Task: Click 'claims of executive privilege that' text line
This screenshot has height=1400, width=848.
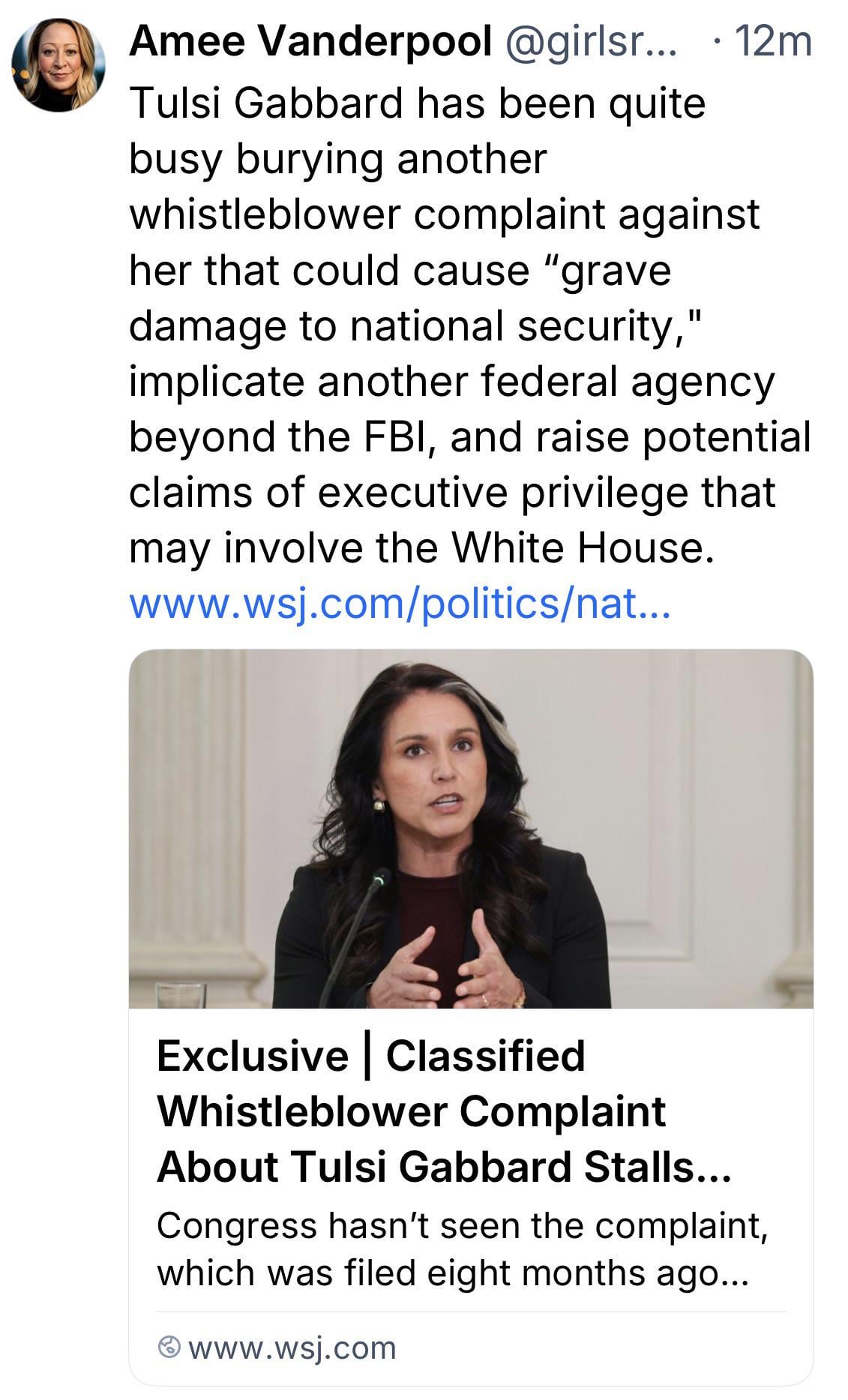Action: tap(451, 493)
